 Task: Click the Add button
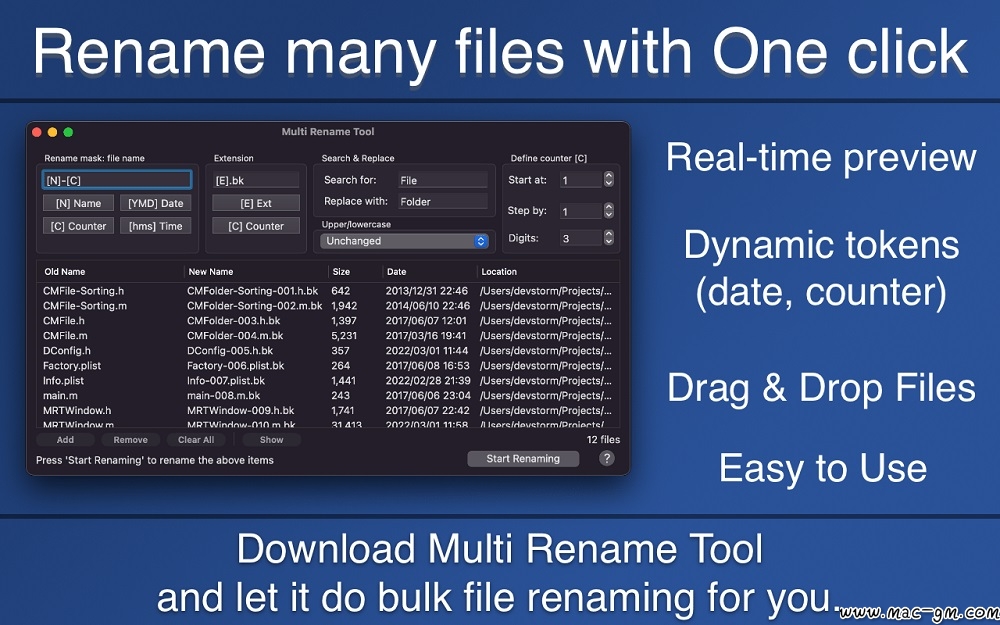pyautogui.click(x=65, y=439)
